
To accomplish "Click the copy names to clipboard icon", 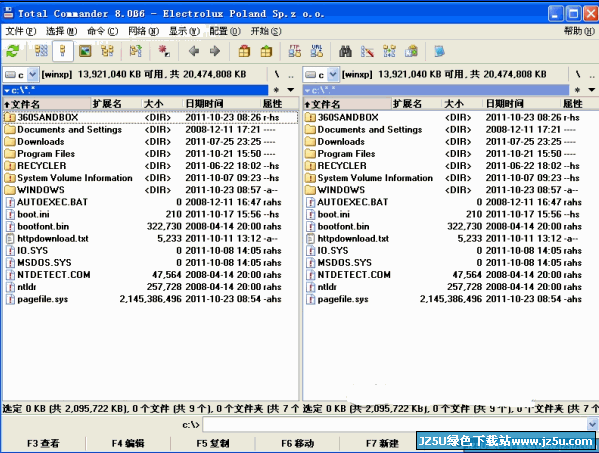I will tap(411, 51).
